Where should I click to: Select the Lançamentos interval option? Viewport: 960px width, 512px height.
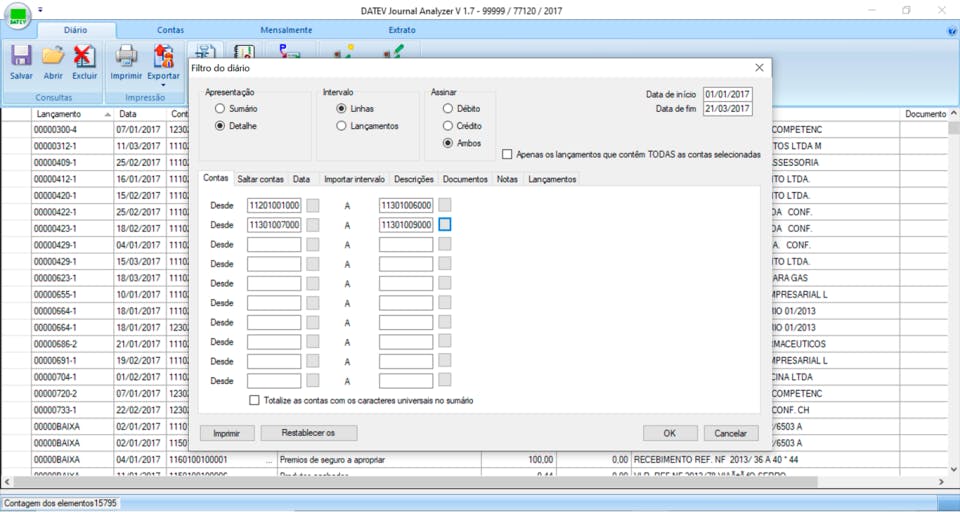341,126
